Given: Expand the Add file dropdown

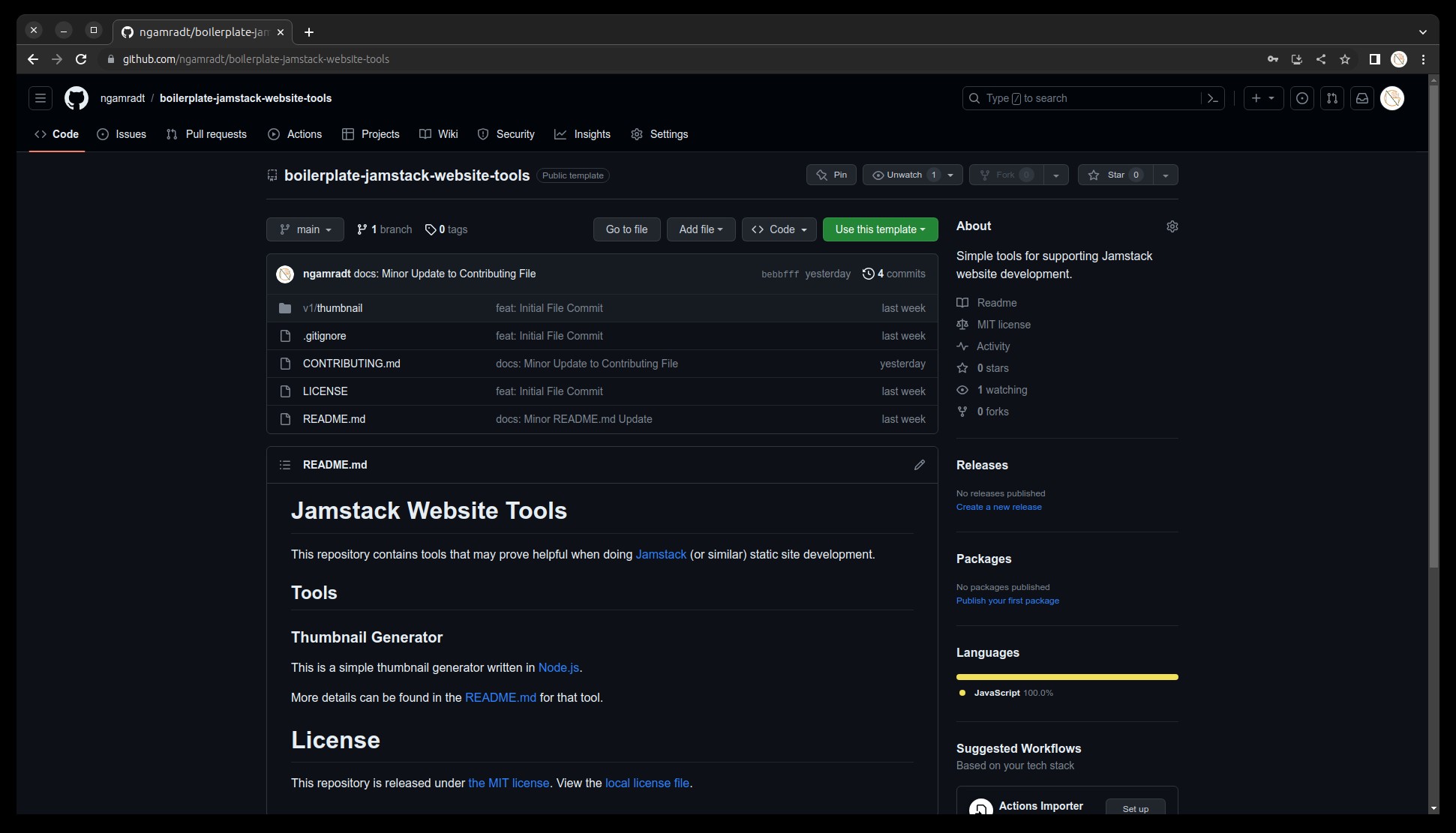Looking at the screenshot, I should [x=701, y=229].
